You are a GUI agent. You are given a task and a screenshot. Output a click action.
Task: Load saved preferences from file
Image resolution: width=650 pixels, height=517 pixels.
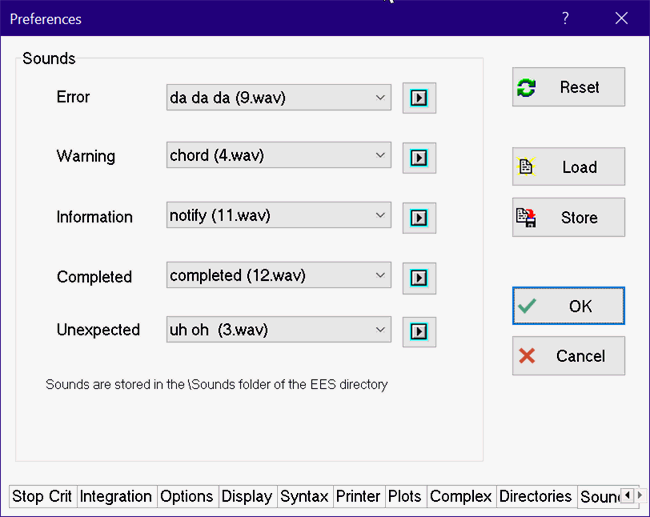point(568,167)
